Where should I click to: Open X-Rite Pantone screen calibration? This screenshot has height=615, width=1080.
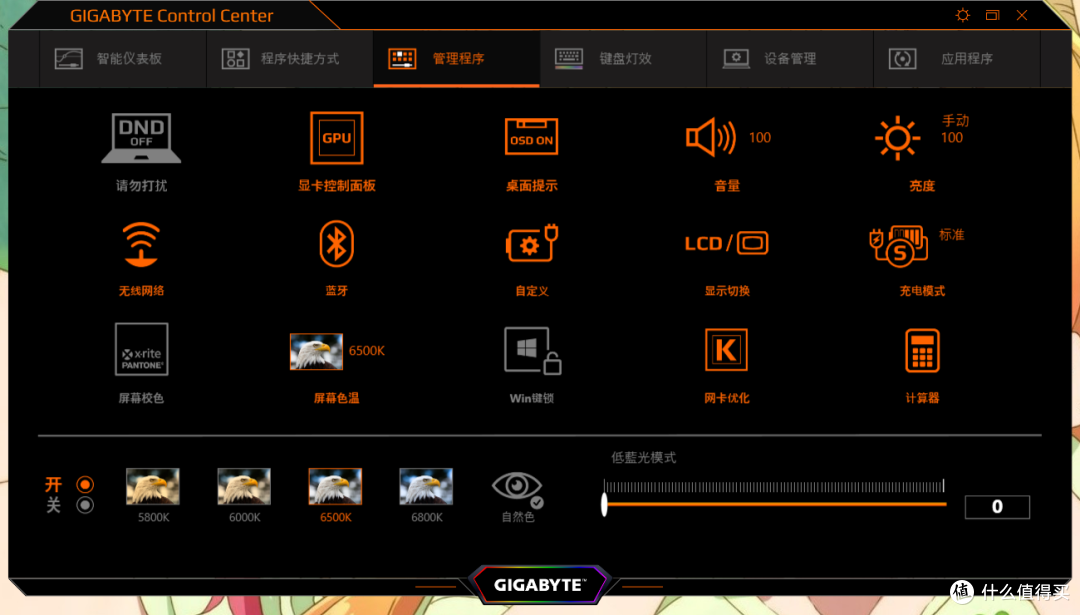click(141, 349)
